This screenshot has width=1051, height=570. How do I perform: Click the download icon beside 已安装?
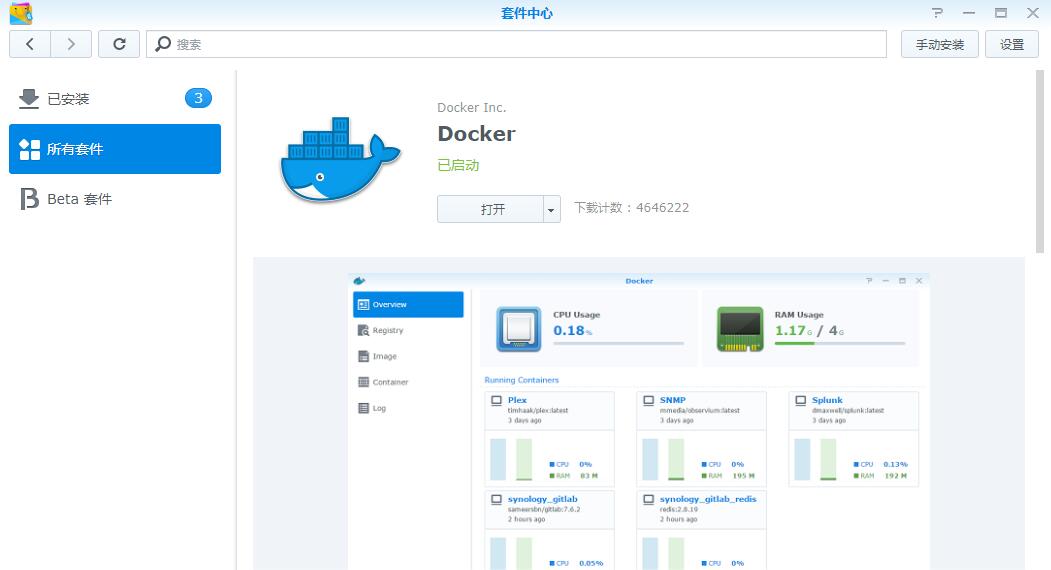pyautogui.click(x=29, y=98)
